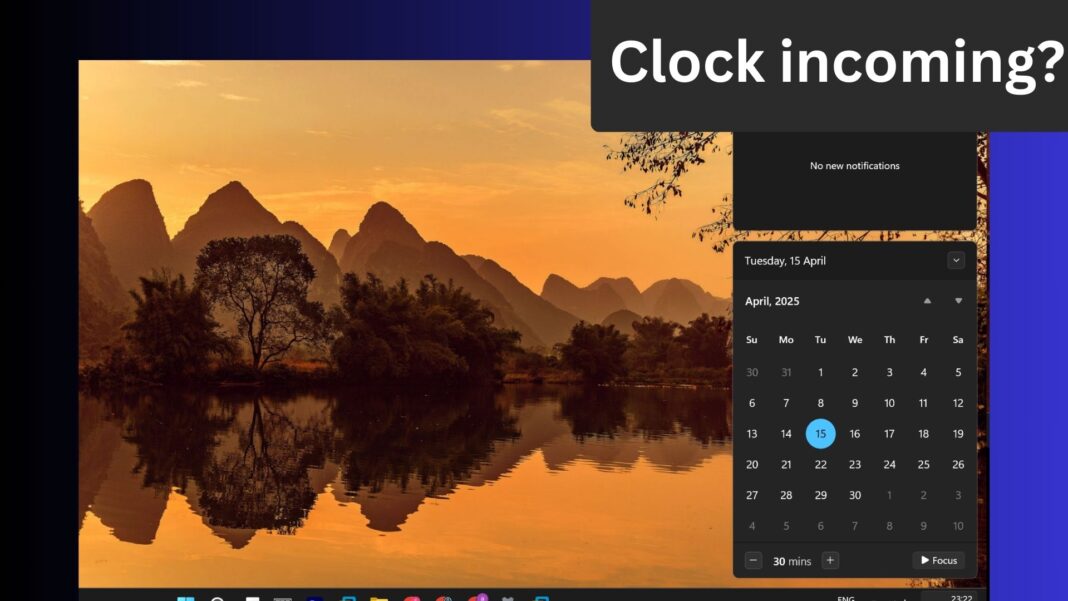
Task: Switch ENG input language in system tray
Action: pos(845,598)
